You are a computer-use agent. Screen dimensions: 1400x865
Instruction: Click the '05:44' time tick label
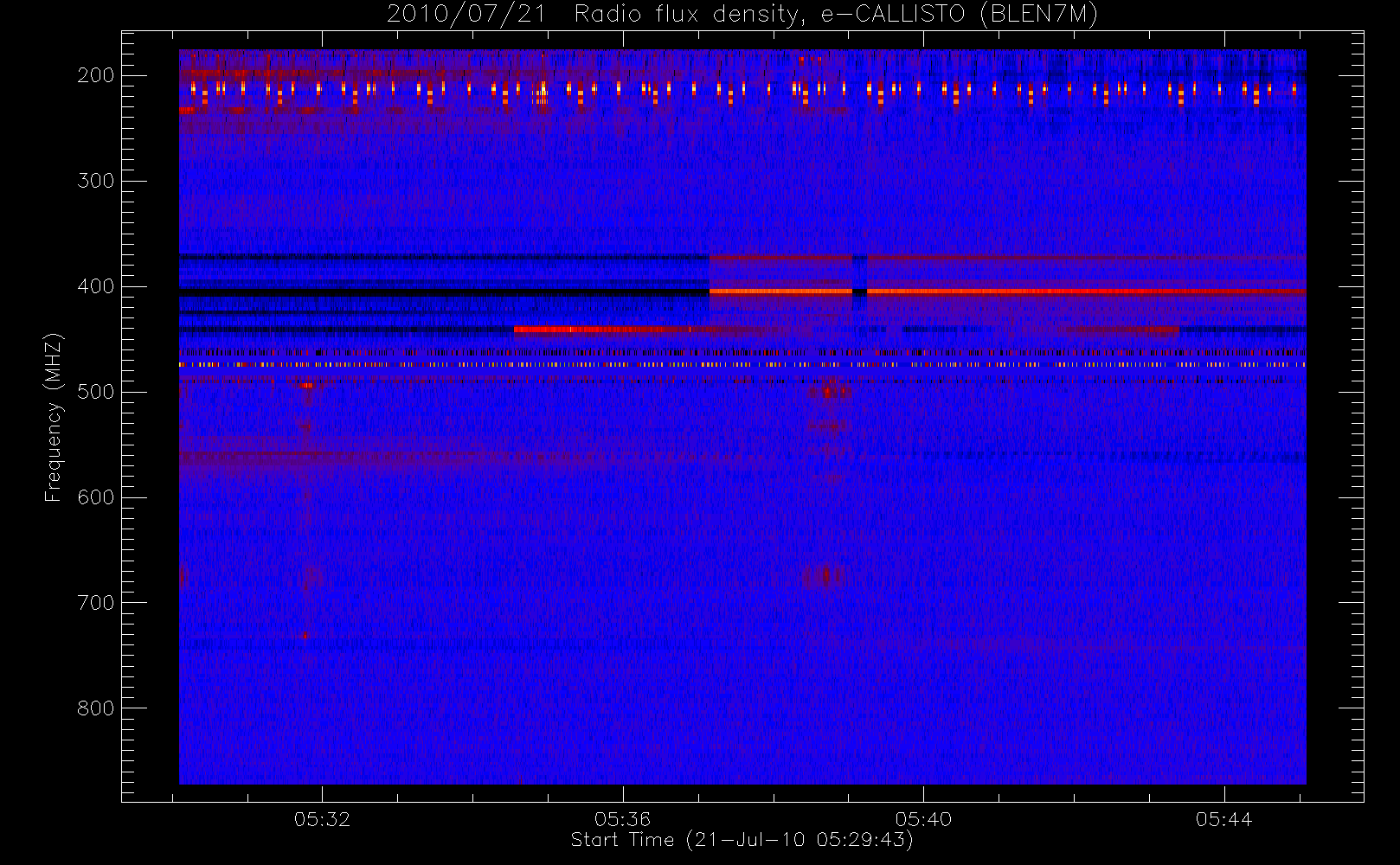coord(1224,819)
